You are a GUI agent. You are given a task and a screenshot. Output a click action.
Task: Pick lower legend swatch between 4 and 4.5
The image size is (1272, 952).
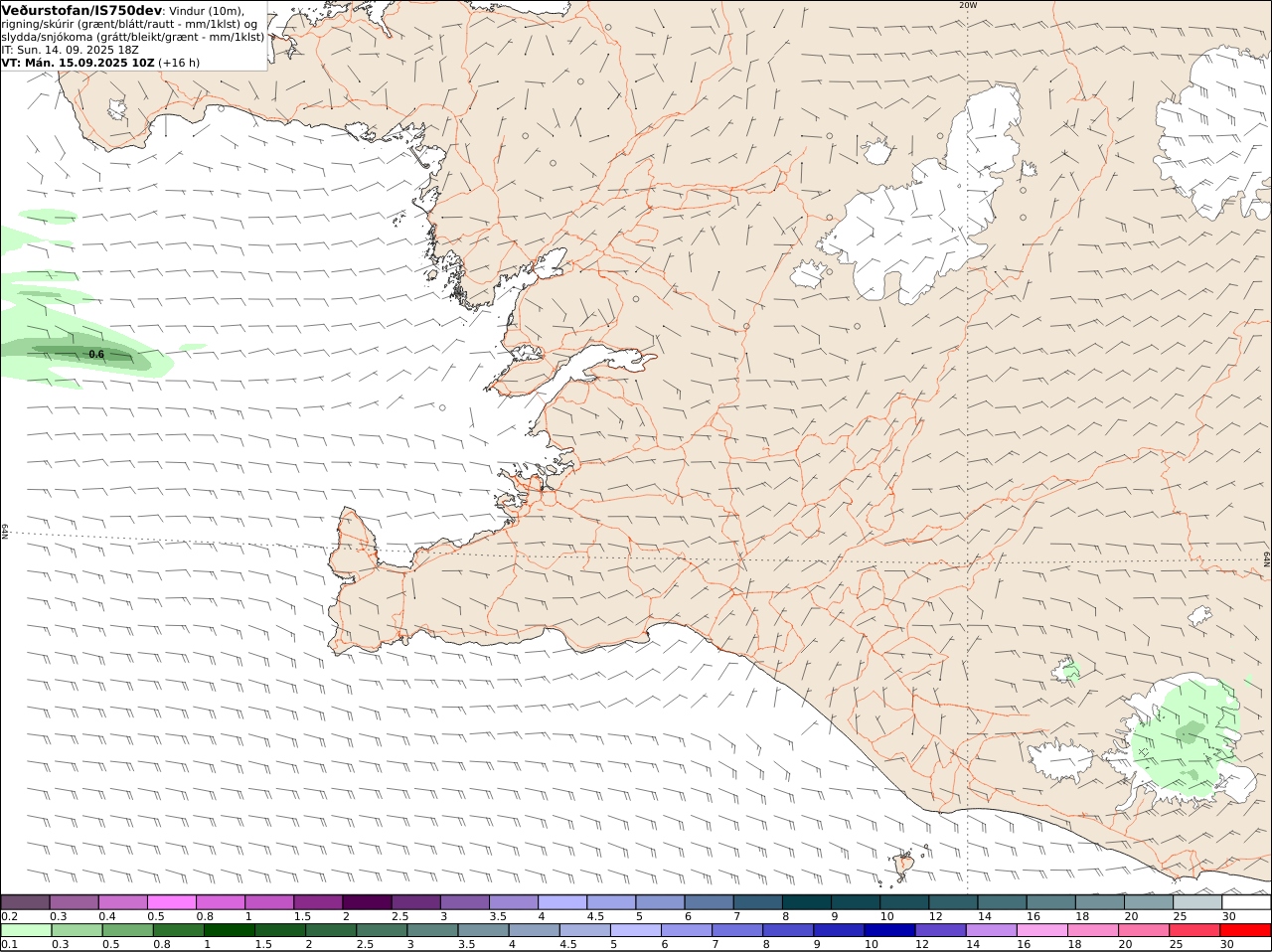pyautogui.click(x=534, y=930)
